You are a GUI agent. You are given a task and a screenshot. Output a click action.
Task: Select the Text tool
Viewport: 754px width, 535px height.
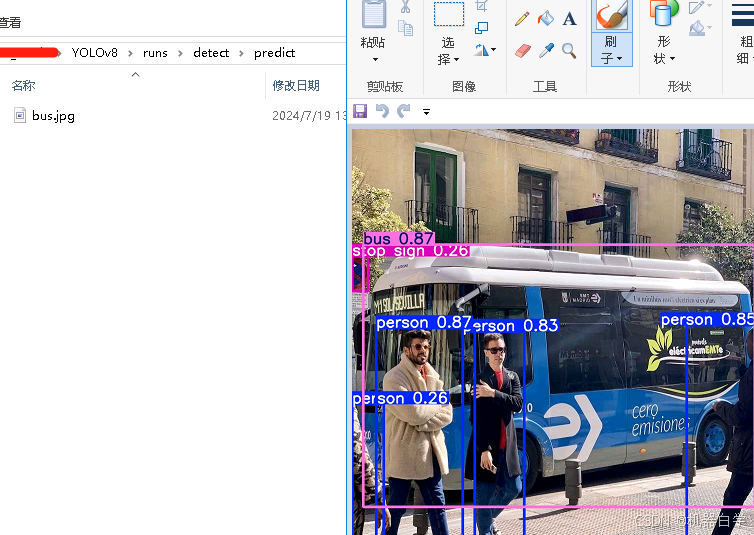(569, 19)
